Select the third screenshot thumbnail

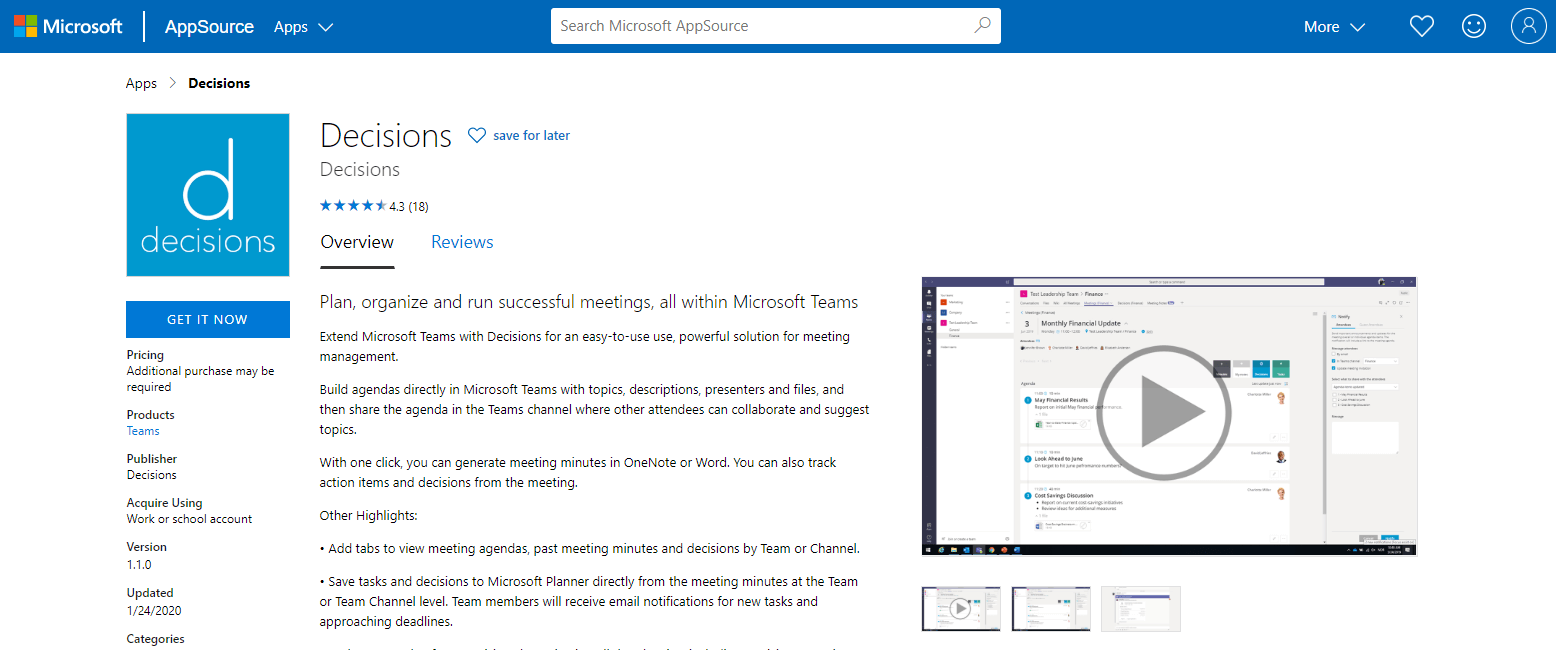click(1140, 608)
